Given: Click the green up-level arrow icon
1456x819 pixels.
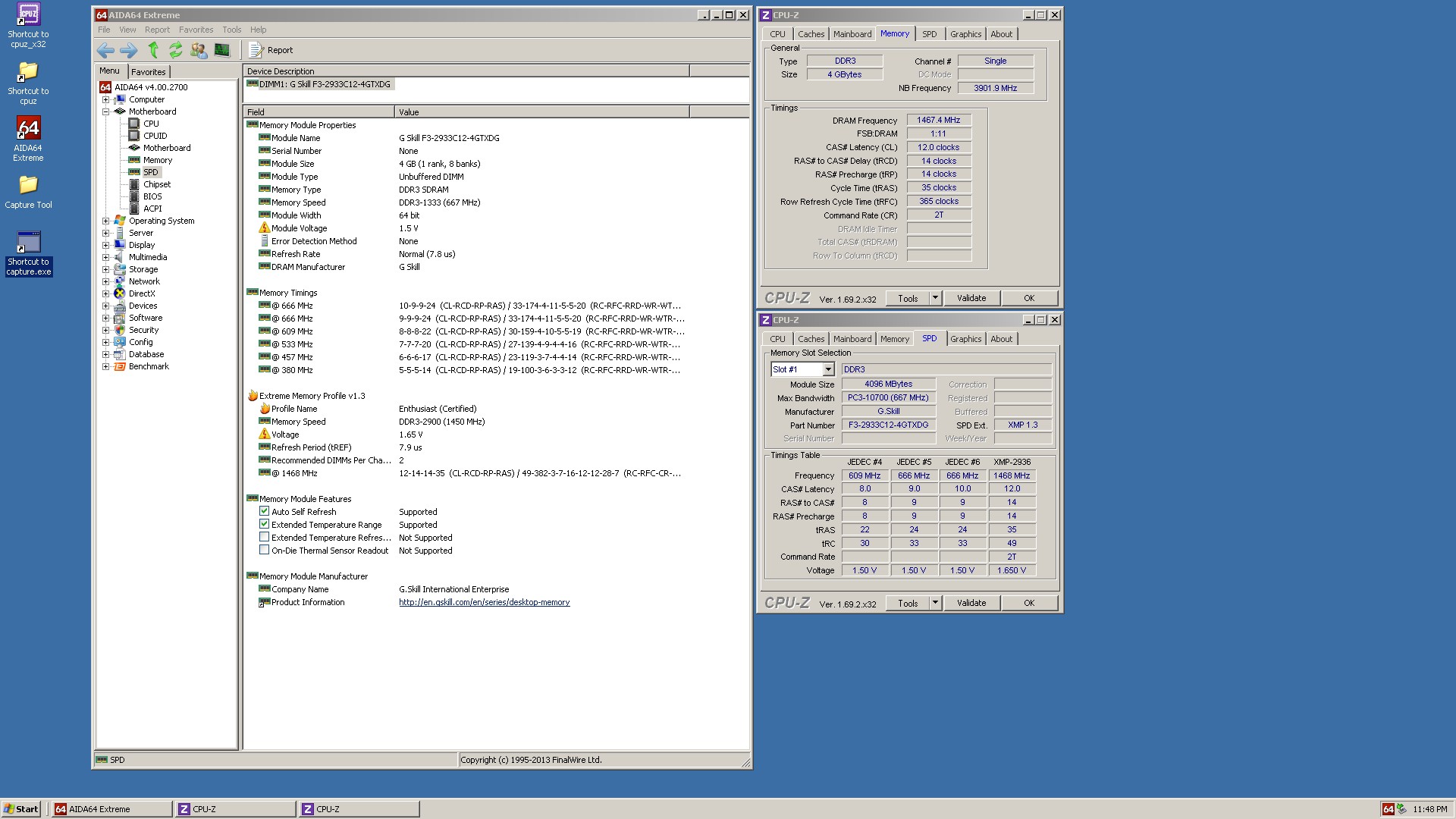Looking at the screenshot, I should [x=153, y=50].
